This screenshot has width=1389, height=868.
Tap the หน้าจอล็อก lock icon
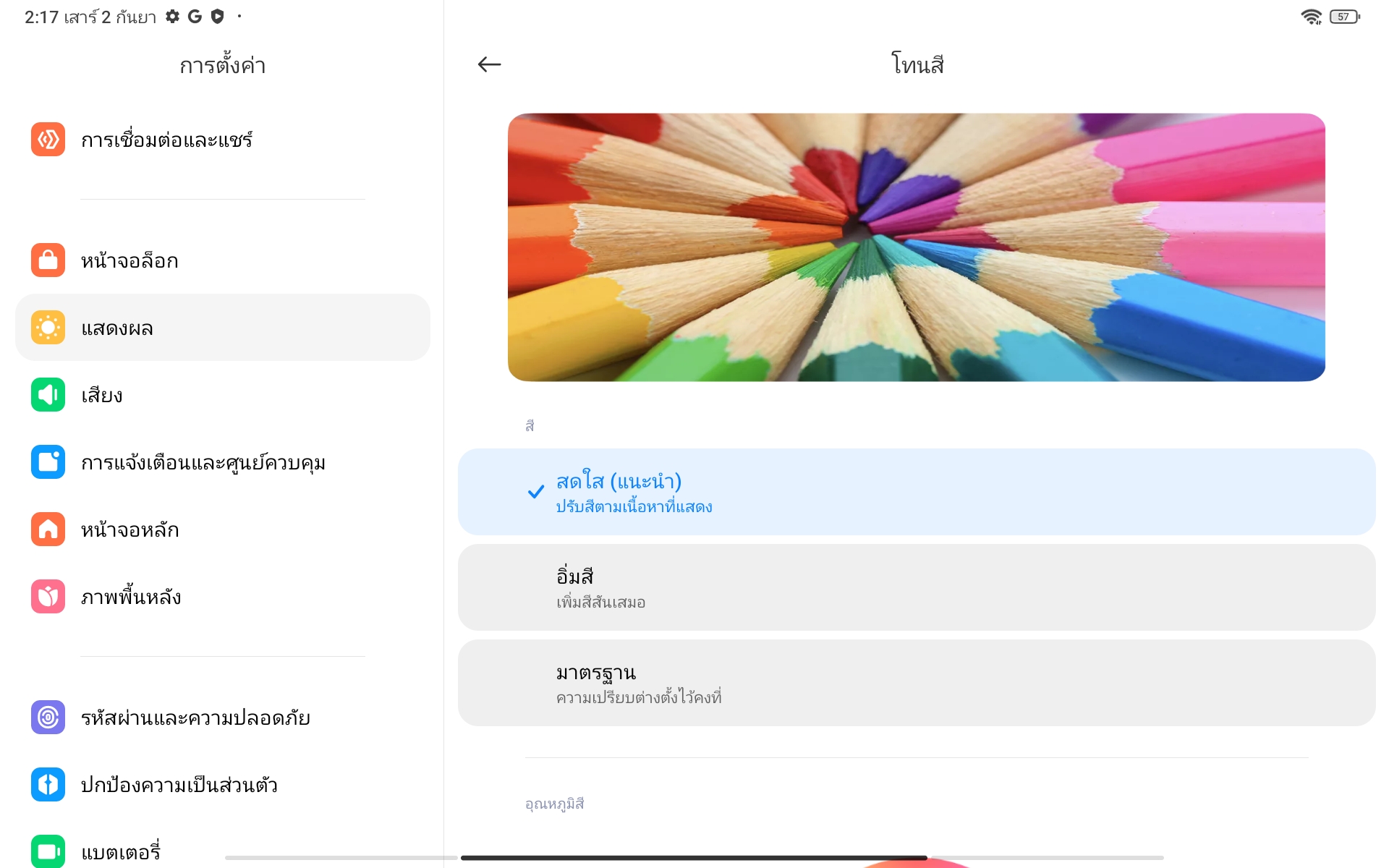(48, 260)
